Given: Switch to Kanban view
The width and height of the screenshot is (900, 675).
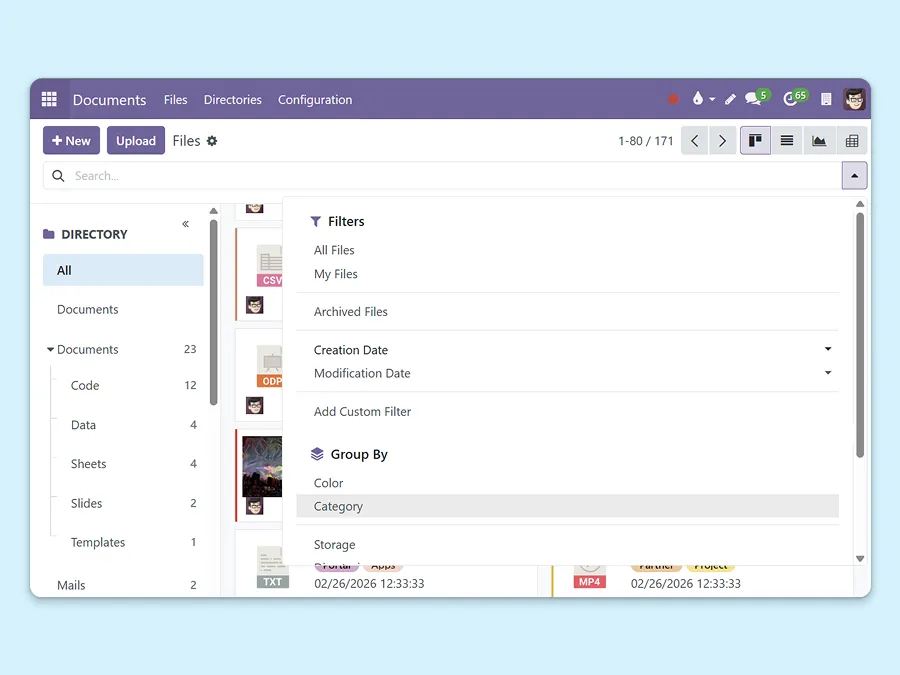Looking at the screenshot, I should (755, 140).
